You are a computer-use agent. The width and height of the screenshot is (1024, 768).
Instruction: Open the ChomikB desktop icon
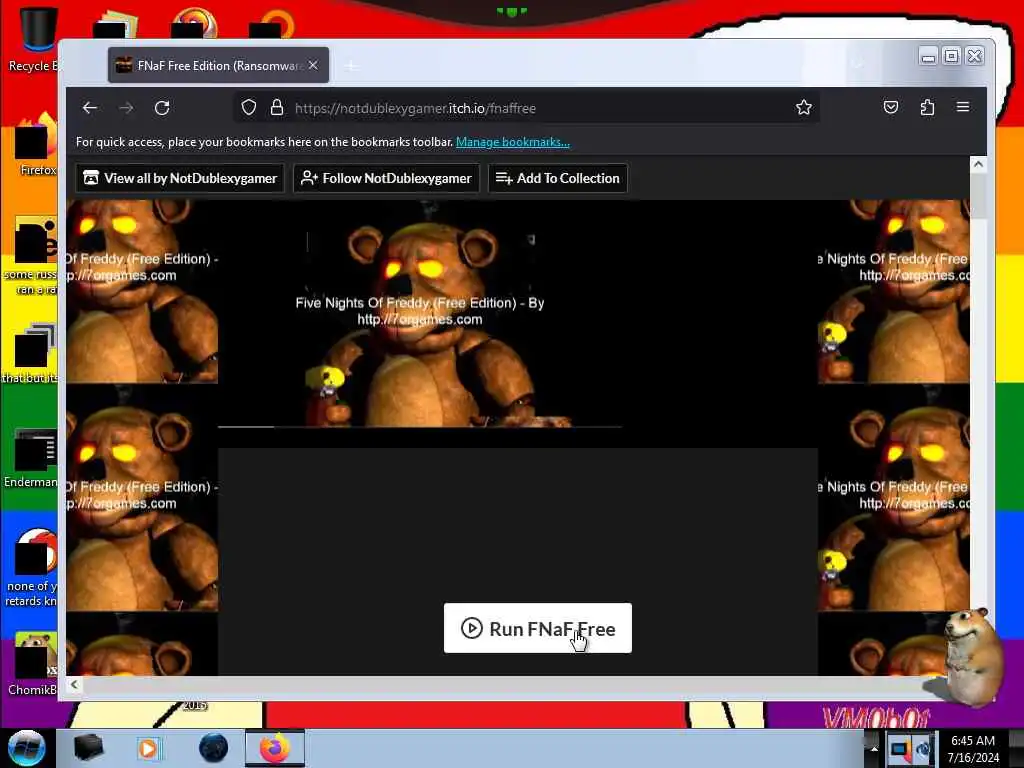(33, 664)
